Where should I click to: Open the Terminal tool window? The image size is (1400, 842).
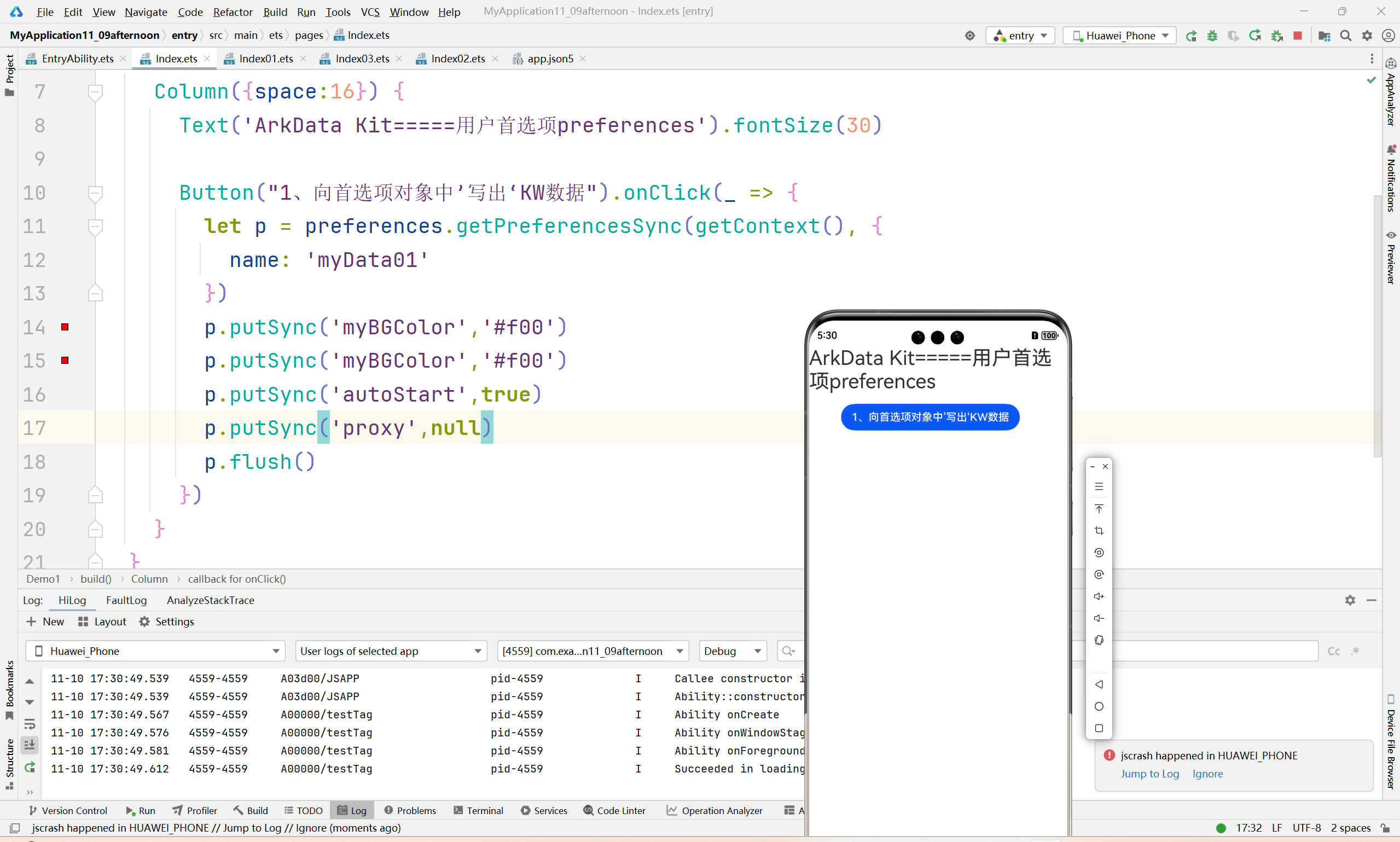(478, 810)
